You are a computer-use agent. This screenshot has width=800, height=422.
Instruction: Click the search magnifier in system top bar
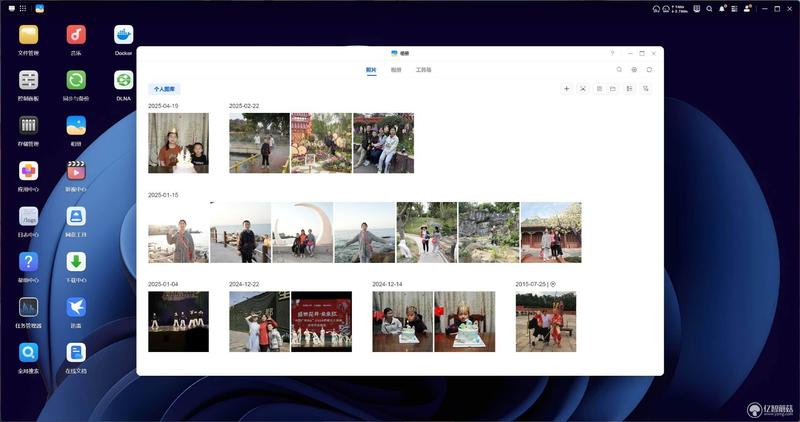[709, 9]
